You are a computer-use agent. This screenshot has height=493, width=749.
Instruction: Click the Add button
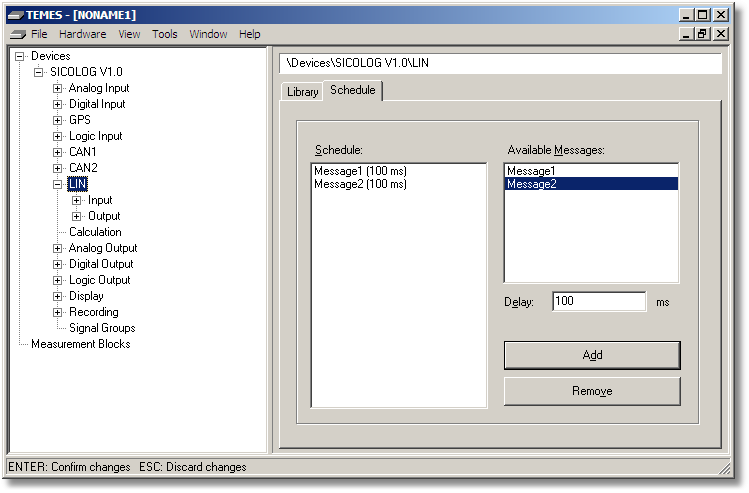[592, 355]
